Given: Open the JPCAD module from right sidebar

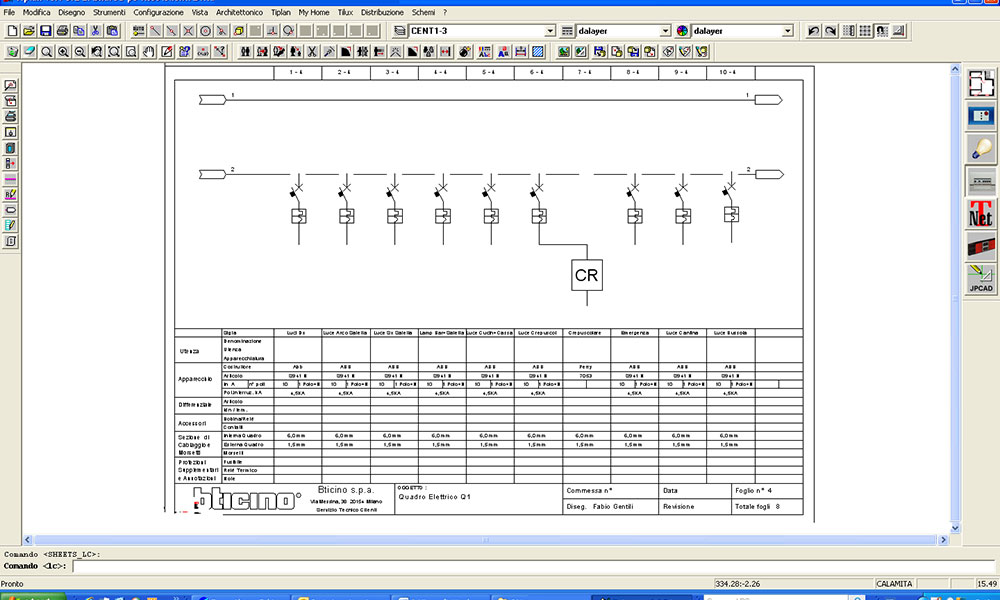Looking at the screenshot, I should (x=980, y=279).
